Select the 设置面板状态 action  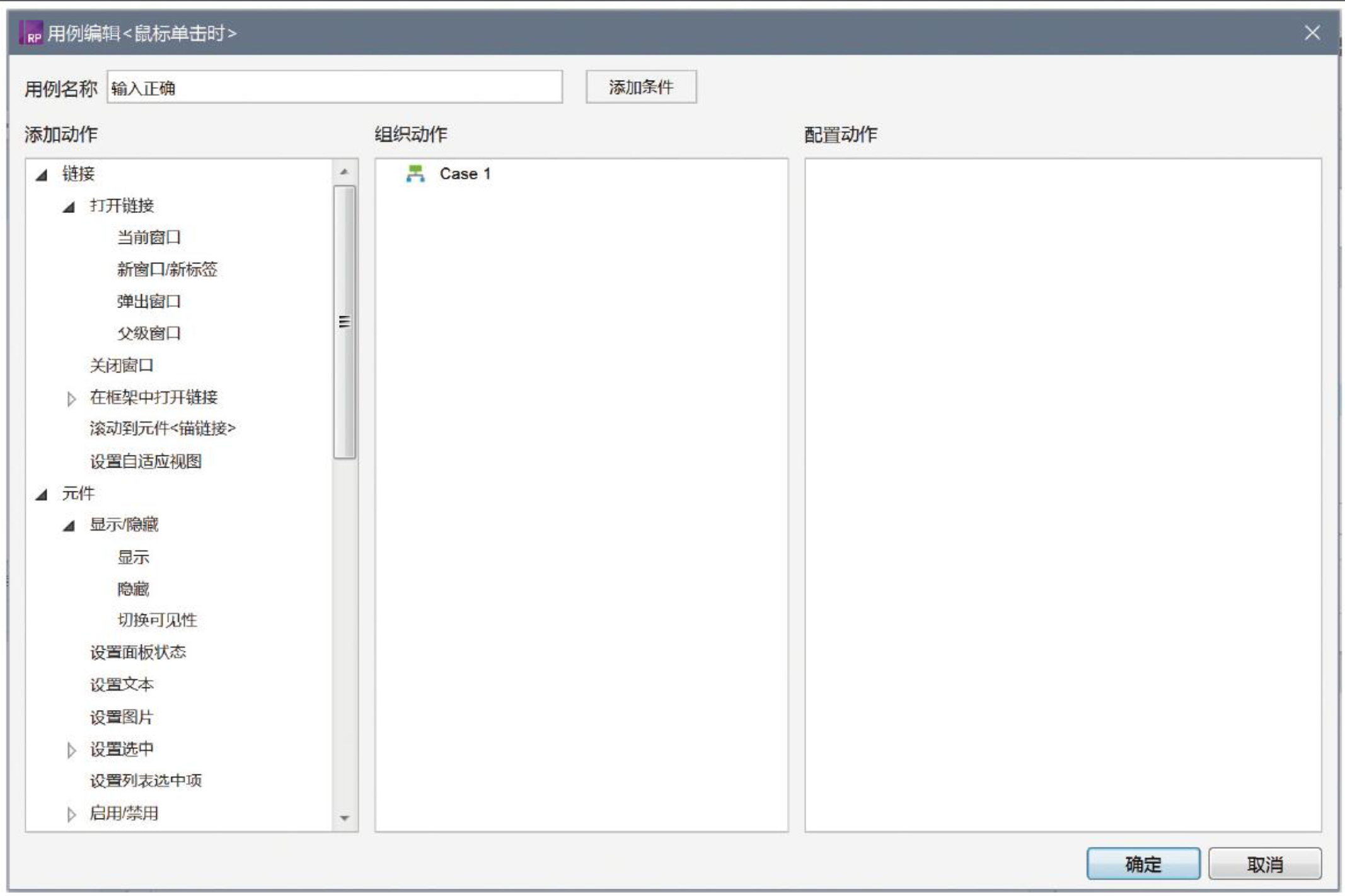138,653
